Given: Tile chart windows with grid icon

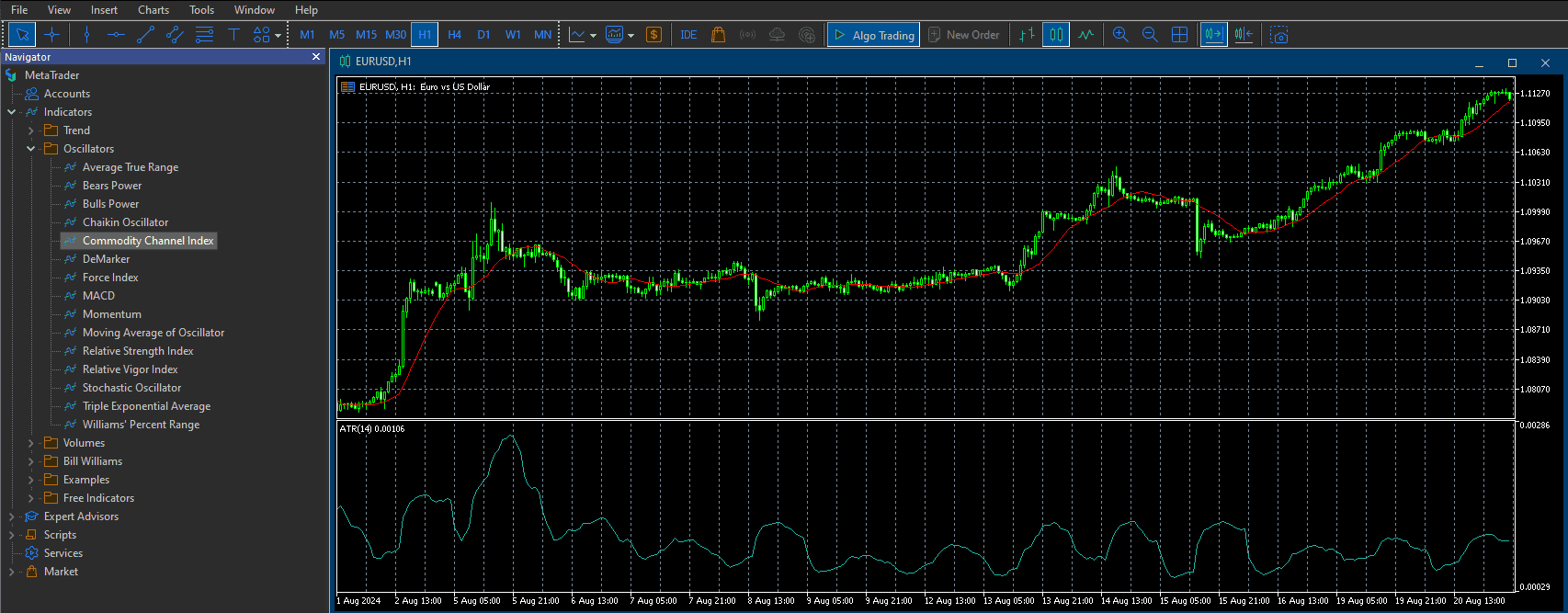Looking at the screenshot, I should [x=1179, y=35].
